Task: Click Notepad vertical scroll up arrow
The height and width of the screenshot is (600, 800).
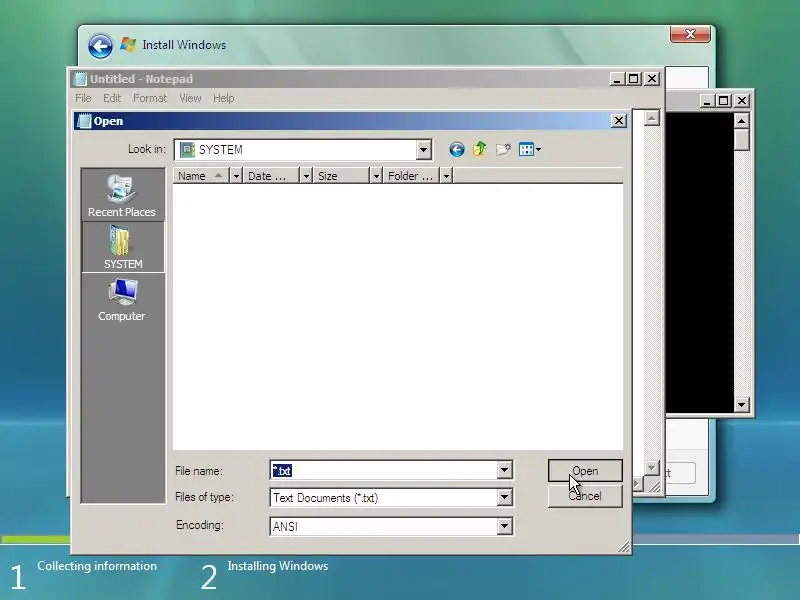Action: coord(652,118)
